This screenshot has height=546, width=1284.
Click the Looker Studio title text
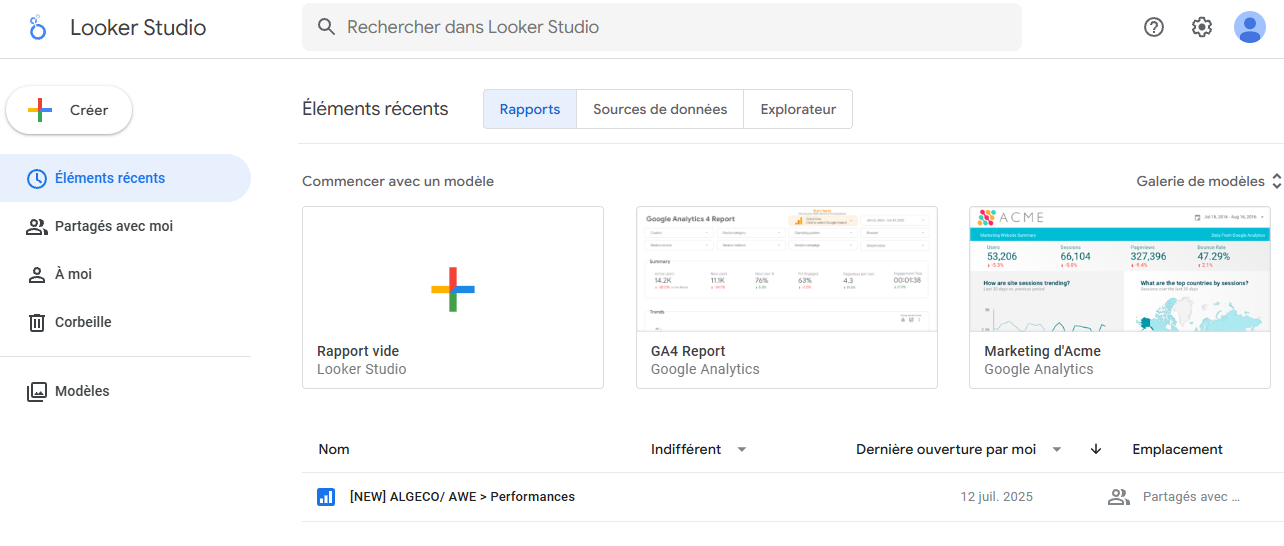138,28
